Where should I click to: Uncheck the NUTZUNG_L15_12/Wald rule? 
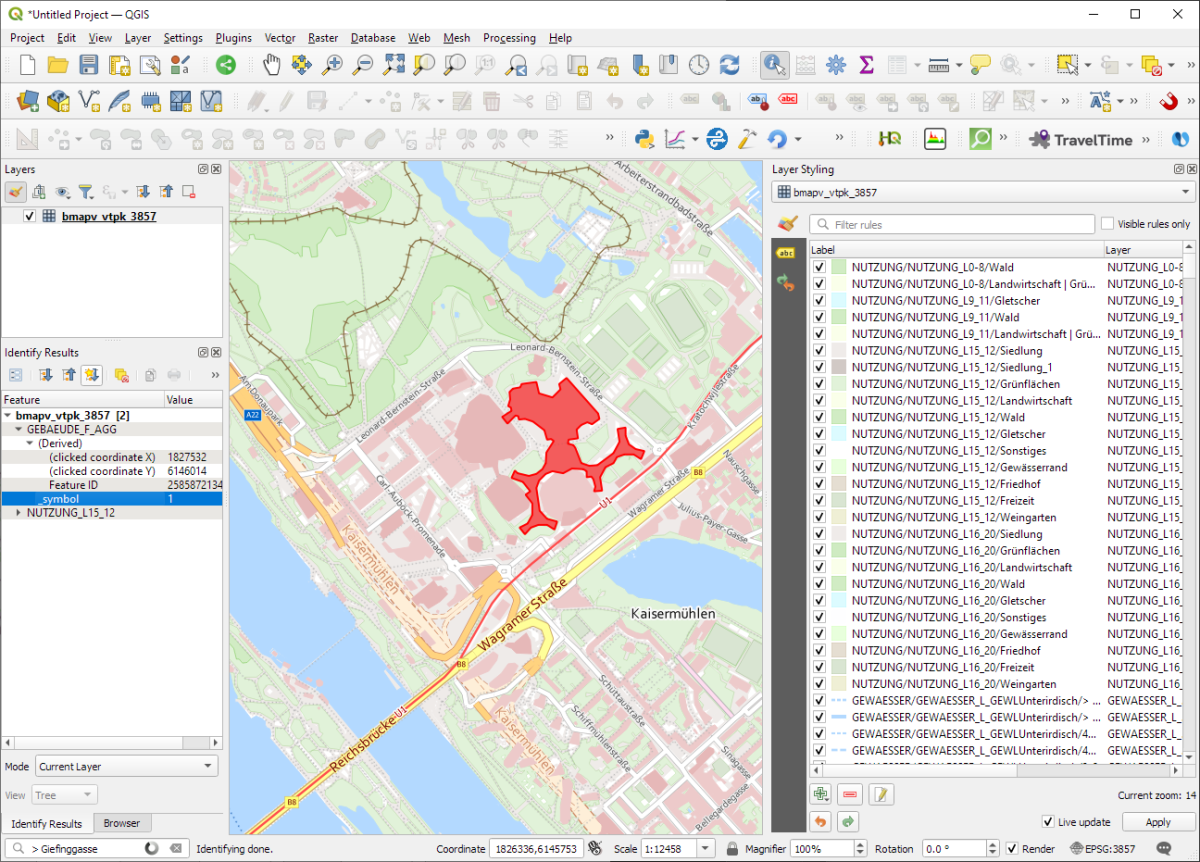819,417
